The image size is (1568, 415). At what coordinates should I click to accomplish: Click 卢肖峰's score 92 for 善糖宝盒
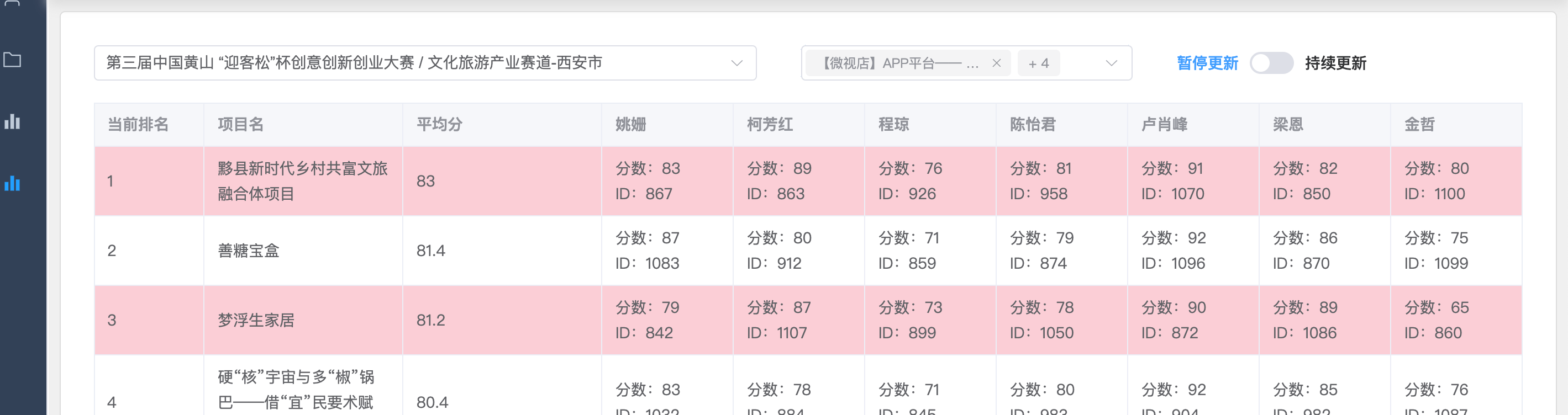tap(1174, 238)
